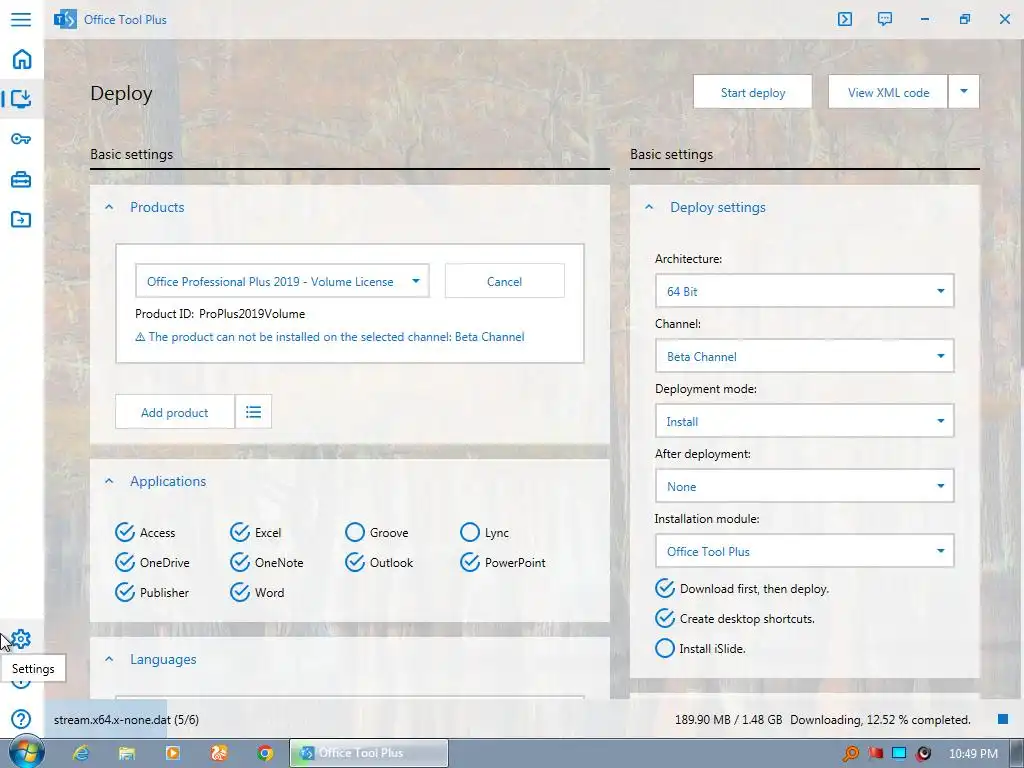The image size is (1024, 768).
Task: Open Action Center flag tray icon
Action: (875, 754)
